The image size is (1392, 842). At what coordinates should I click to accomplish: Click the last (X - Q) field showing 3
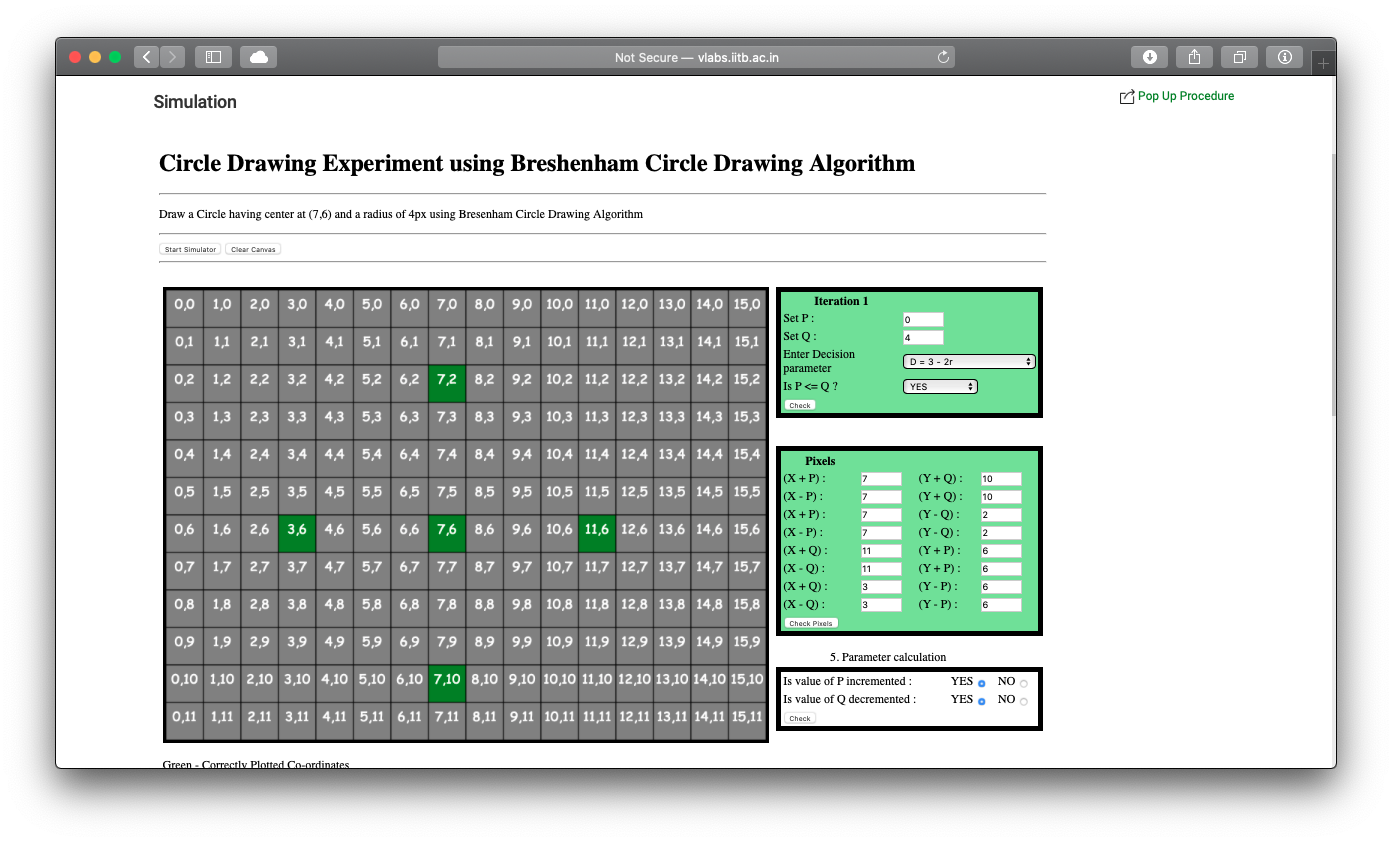tap(881, 605)
